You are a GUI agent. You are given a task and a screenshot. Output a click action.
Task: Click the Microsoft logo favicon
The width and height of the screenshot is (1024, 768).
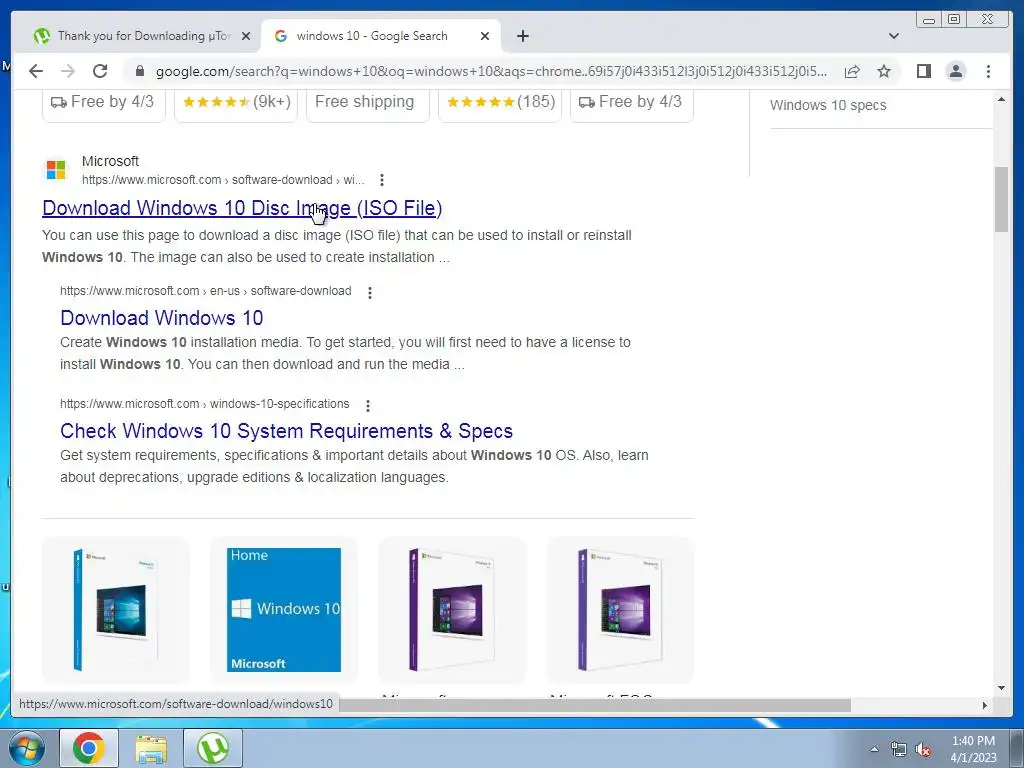tap(56, 170)
